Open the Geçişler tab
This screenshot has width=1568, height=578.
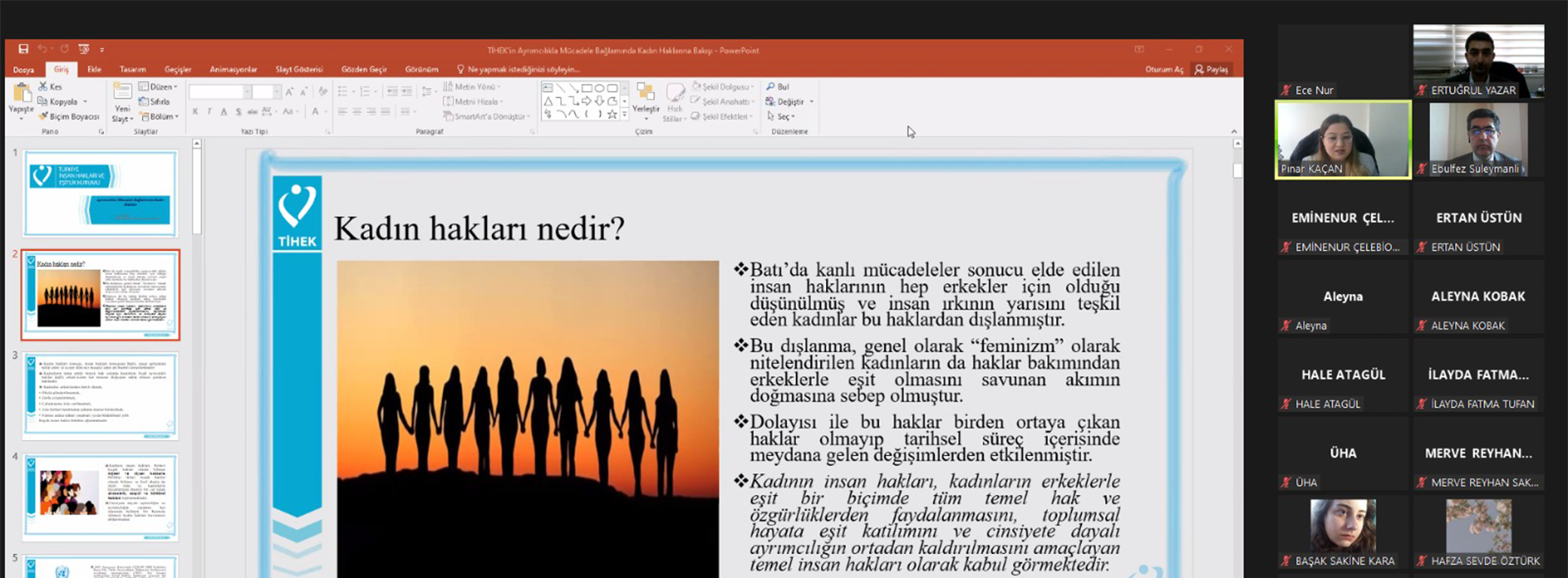coord(177,69)
